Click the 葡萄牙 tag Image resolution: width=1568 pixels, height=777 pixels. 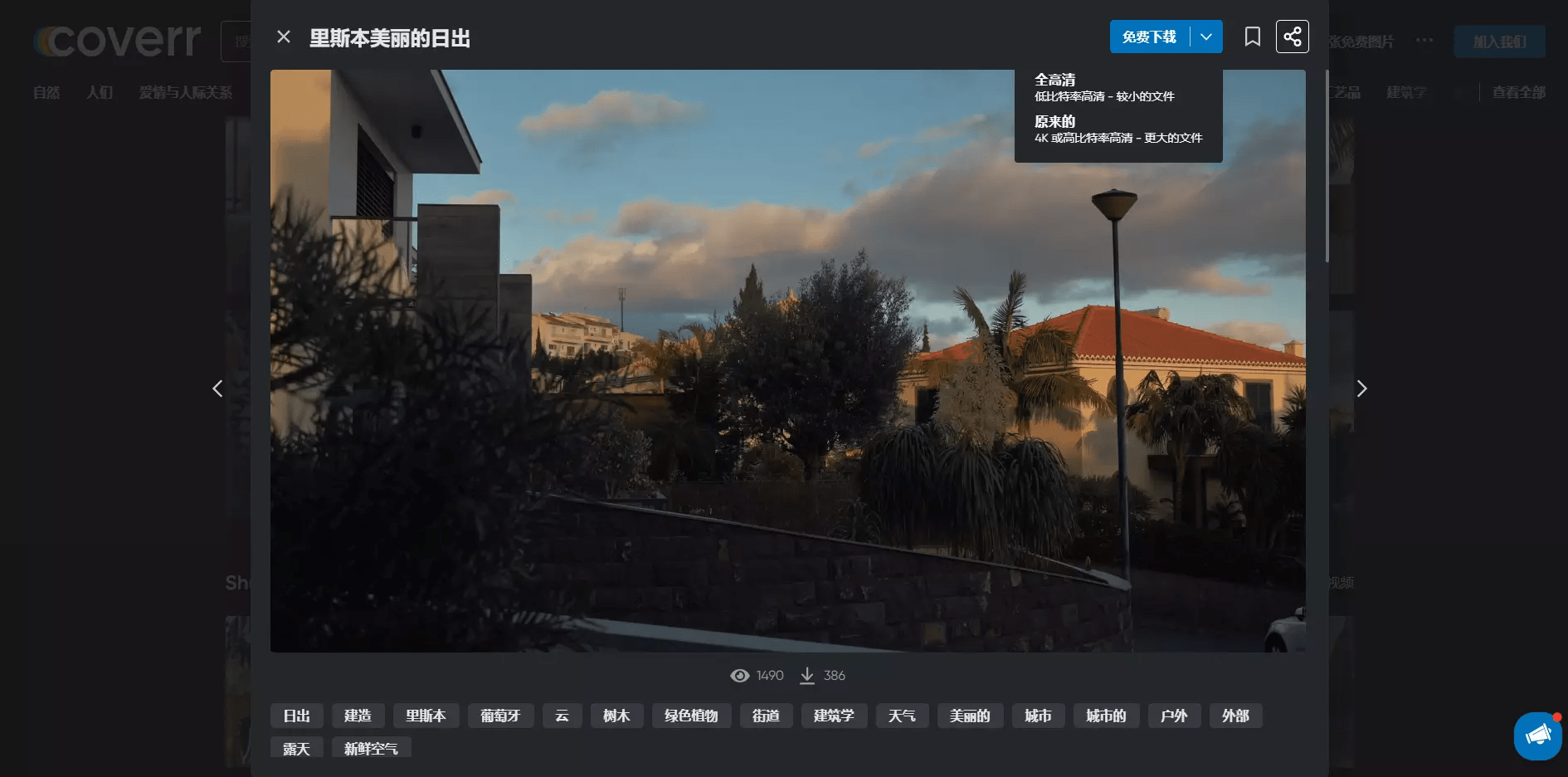(501, 716)
